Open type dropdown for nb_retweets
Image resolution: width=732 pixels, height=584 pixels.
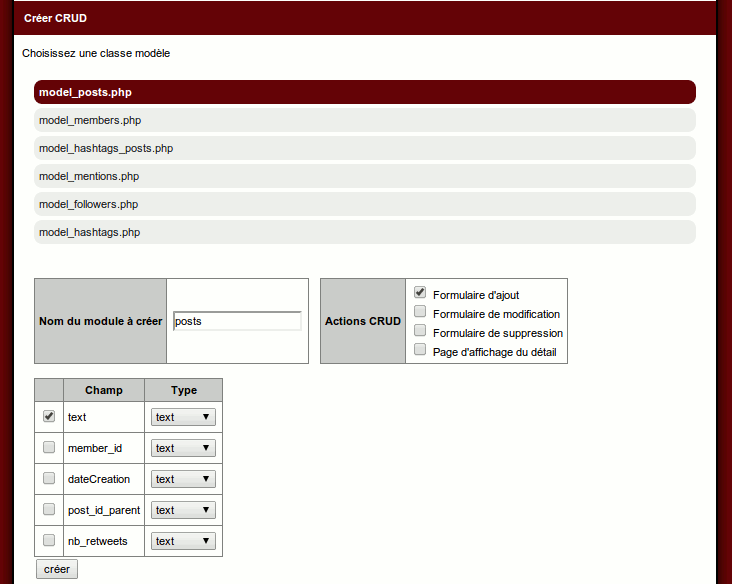pyautogui.click(x=183, y=541)
